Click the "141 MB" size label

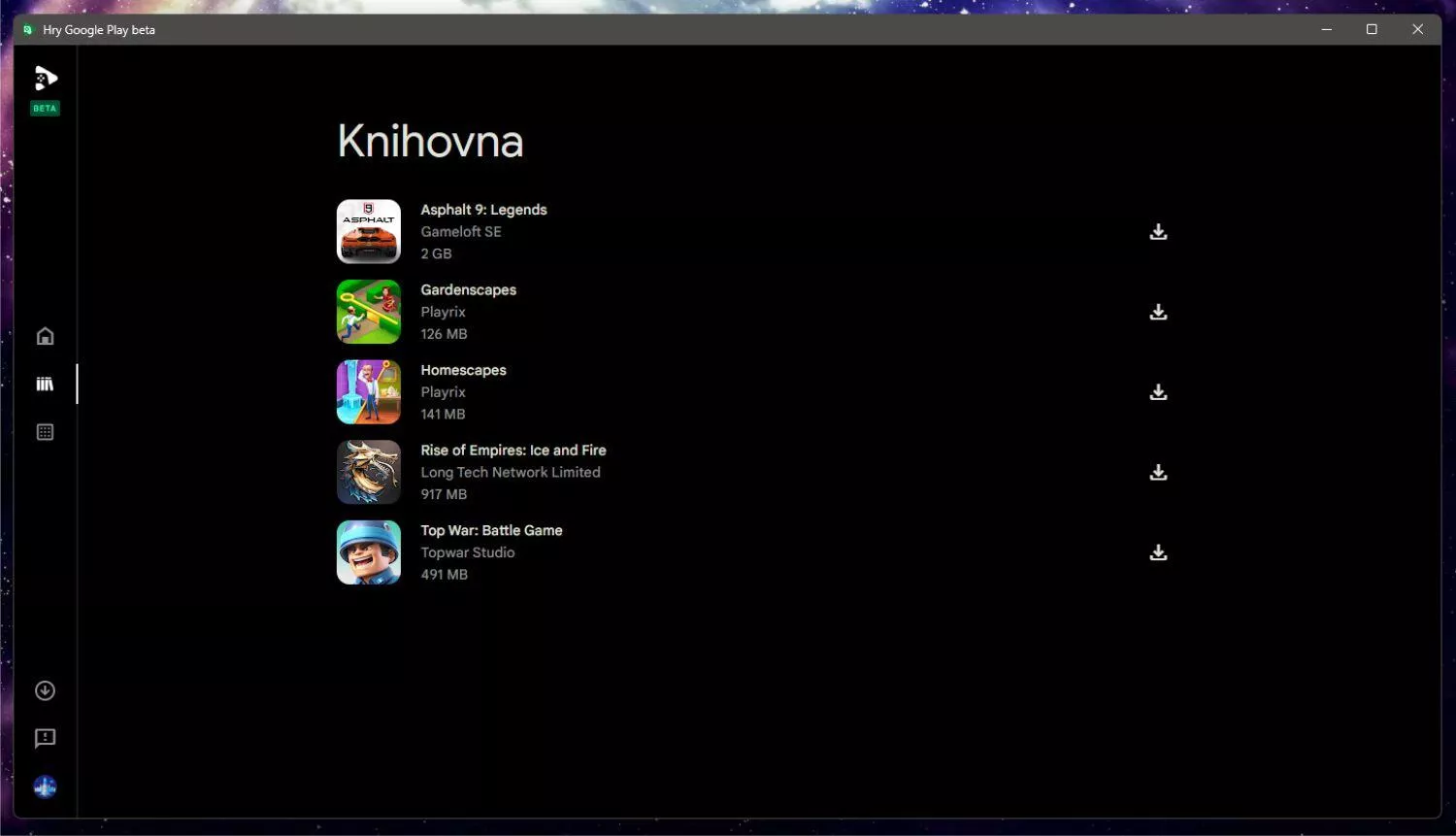pos(443,415)
